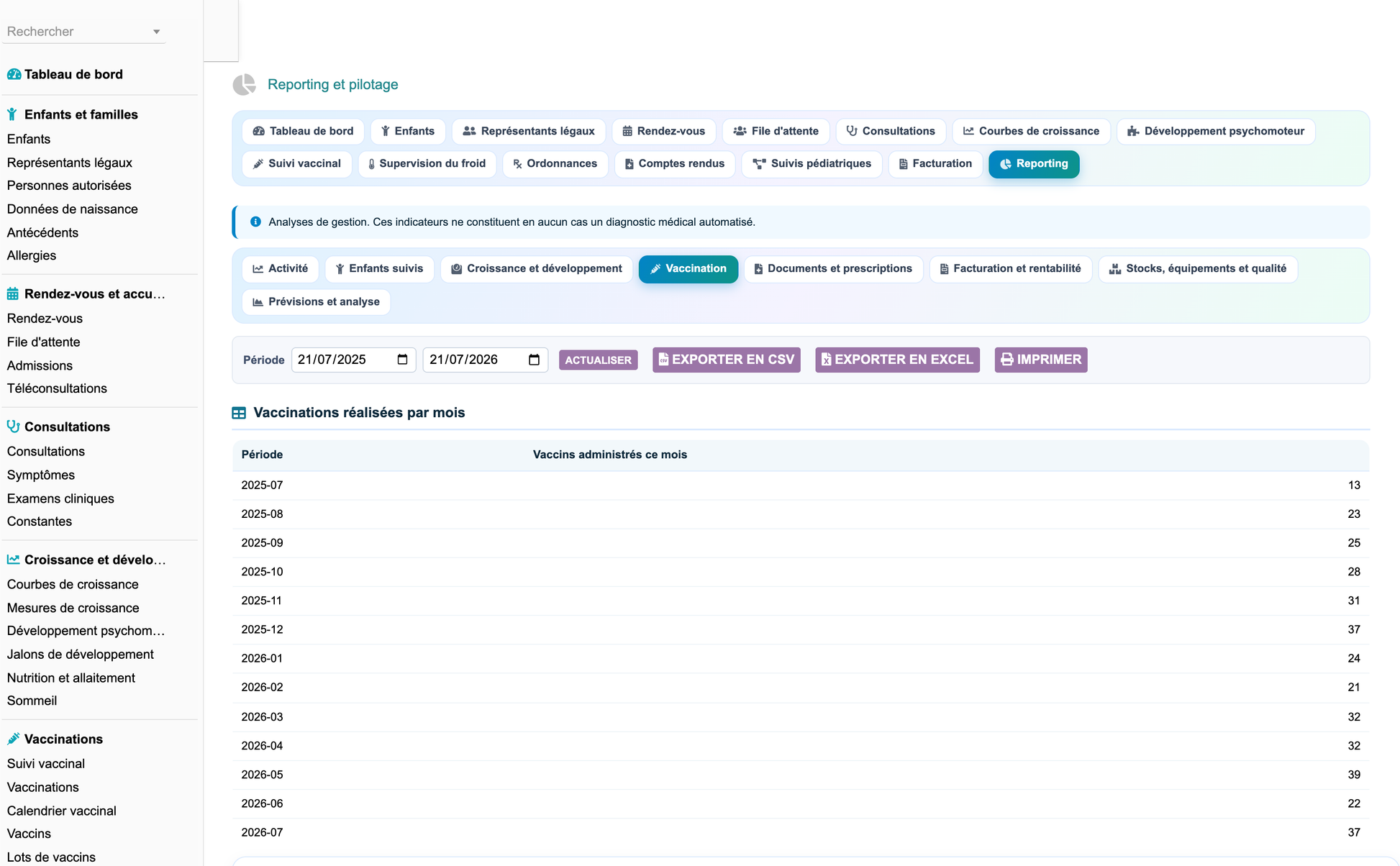Click the pie chart icon beside the Reporting et pilotage title
Screen dimensions: 1400x866
tap(245, 85)
